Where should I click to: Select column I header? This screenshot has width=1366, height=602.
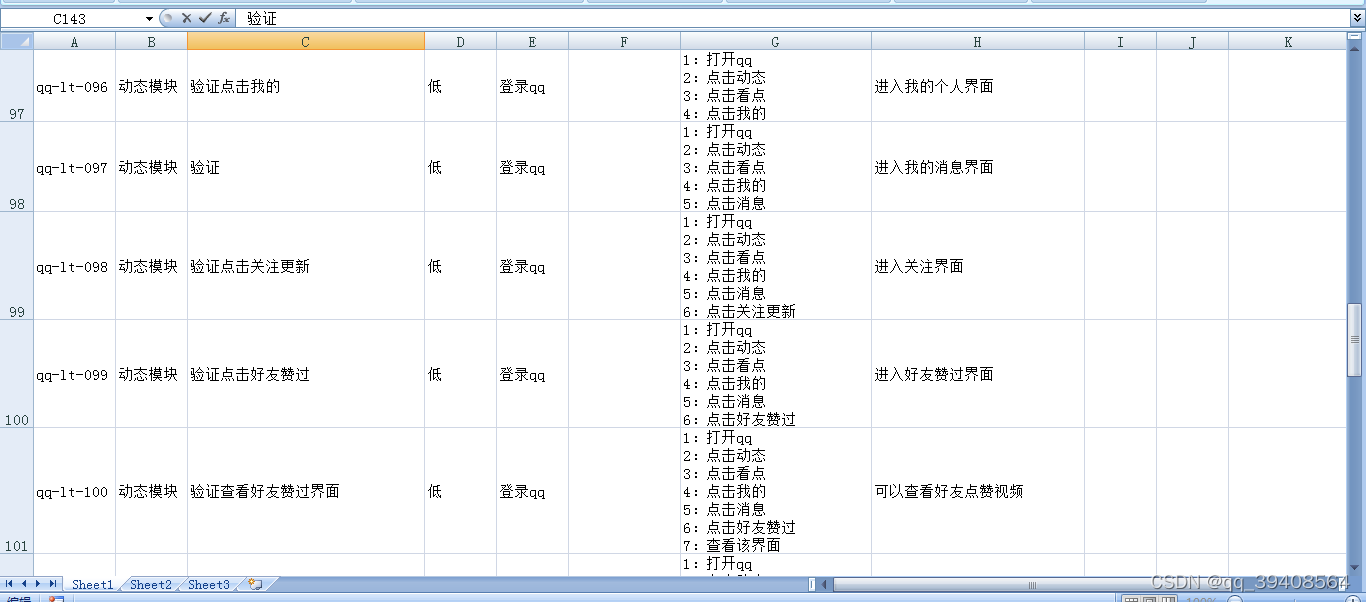click(x=1120, y=41)
